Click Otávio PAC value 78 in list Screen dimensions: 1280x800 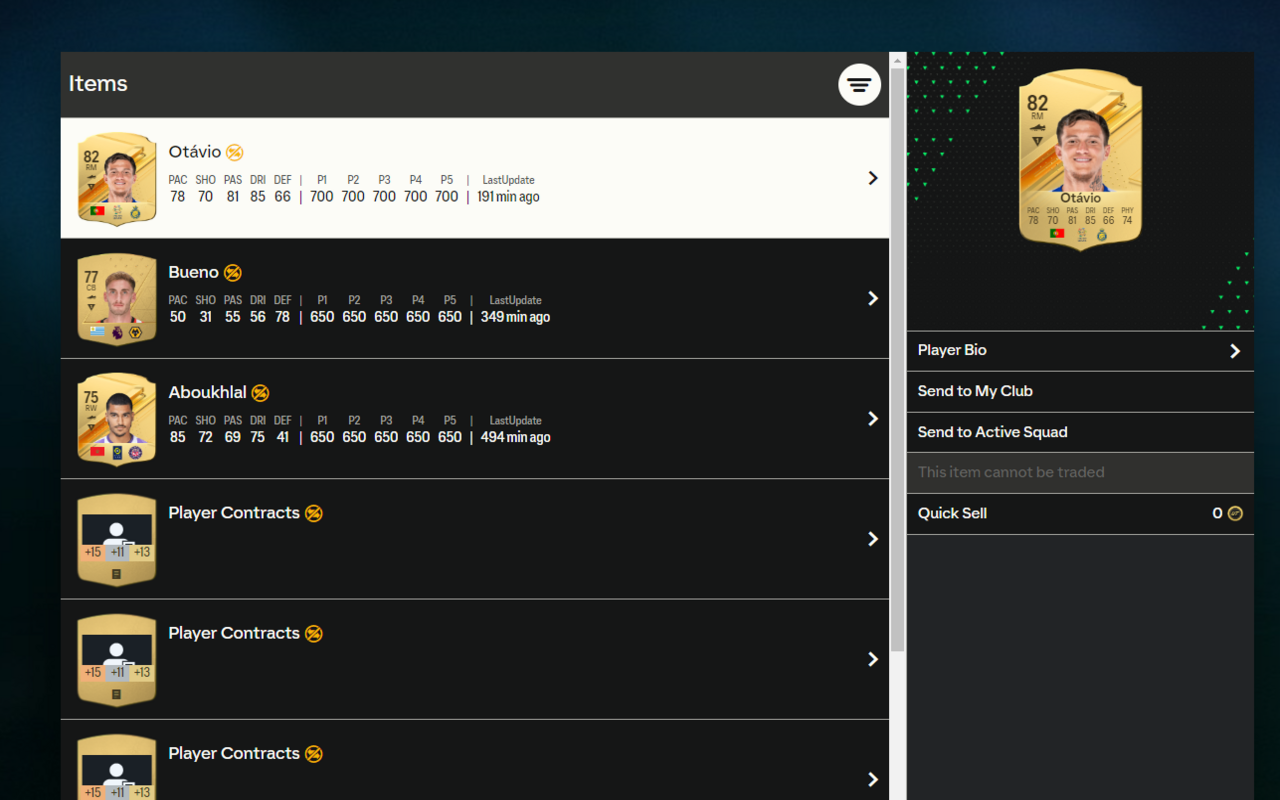pos(177,197)
